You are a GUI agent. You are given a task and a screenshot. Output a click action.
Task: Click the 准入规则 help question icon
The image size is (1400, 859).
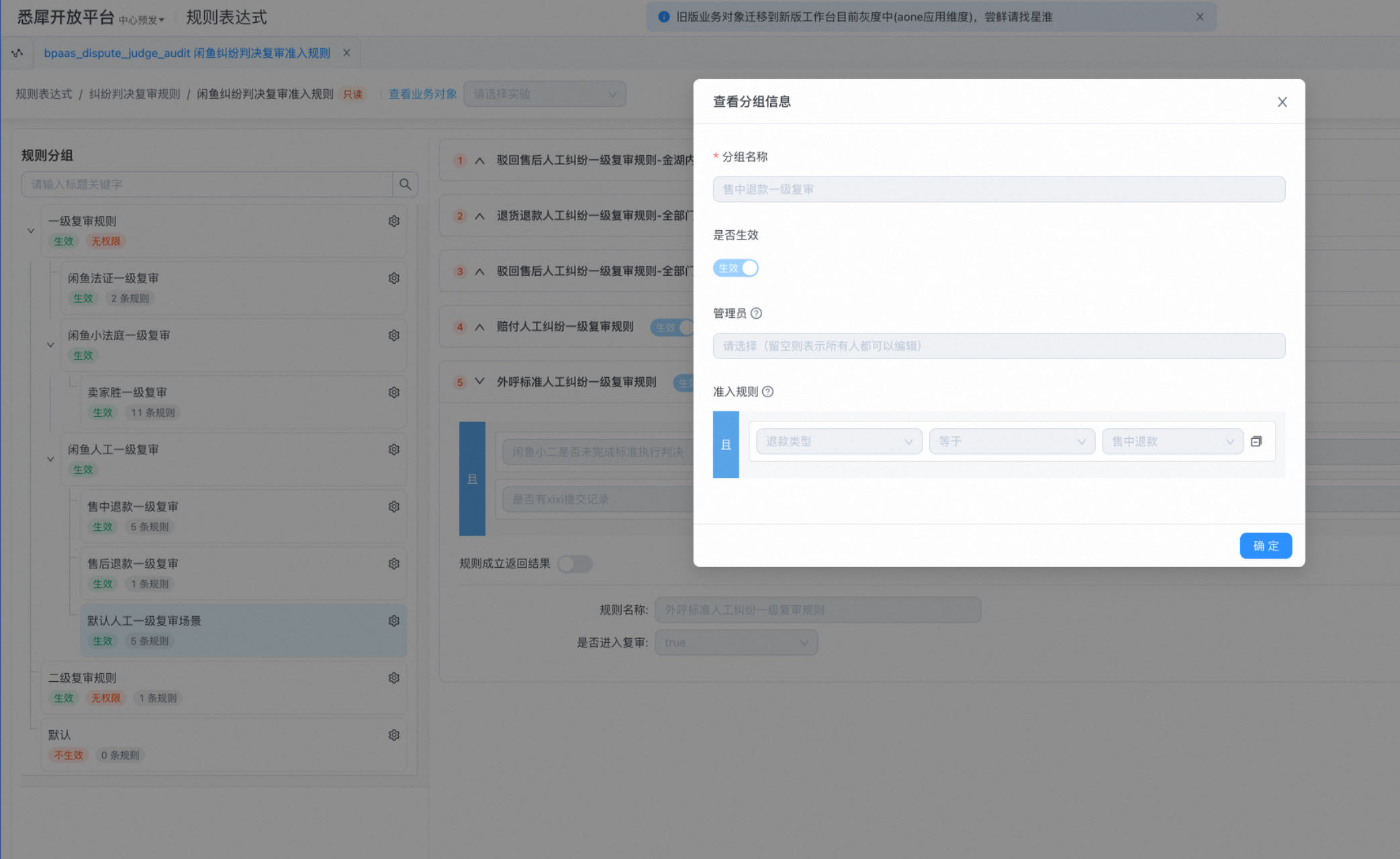pyautogui.click(x=767, y=392)
